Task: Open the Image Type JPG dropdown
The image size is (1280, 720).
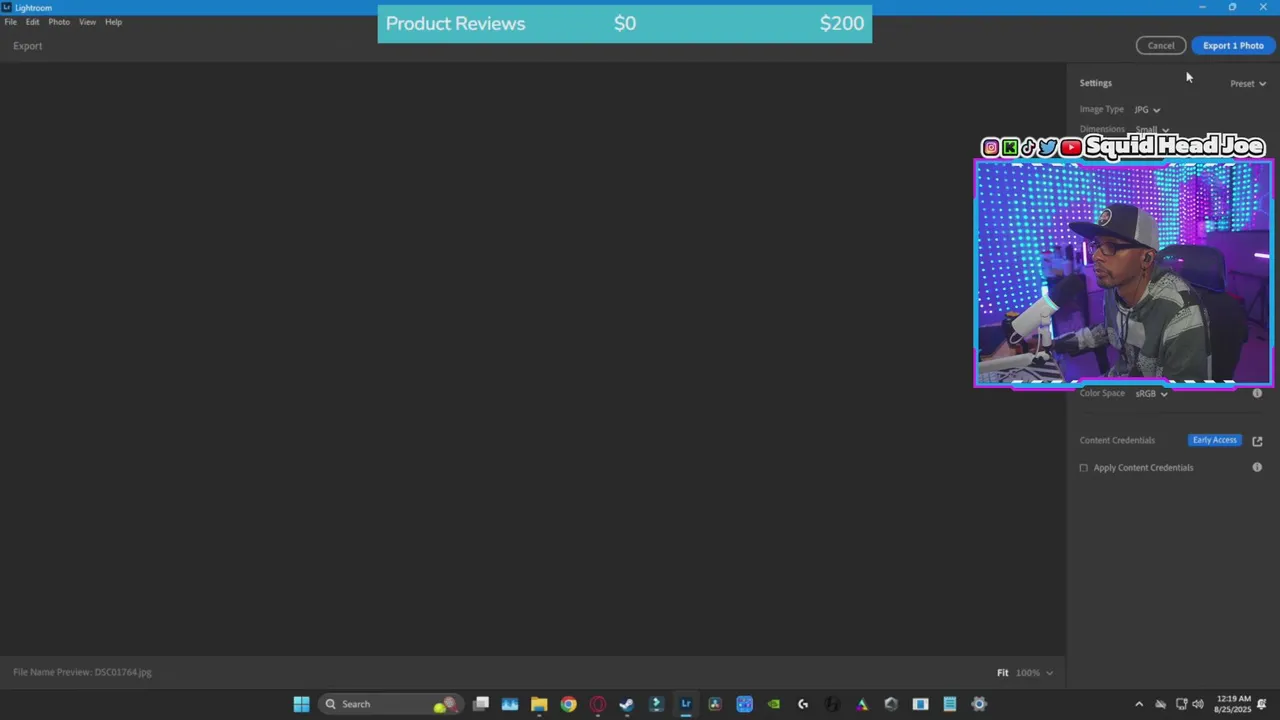Action: (x=1147, y=110)
